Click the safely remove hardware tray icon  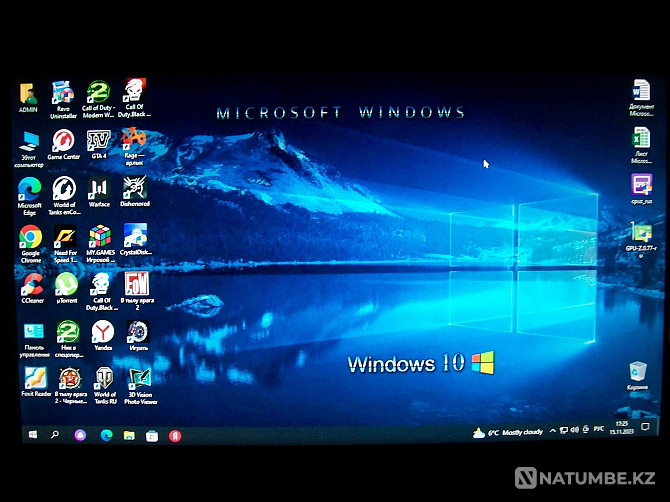click(x=586, y=429)
